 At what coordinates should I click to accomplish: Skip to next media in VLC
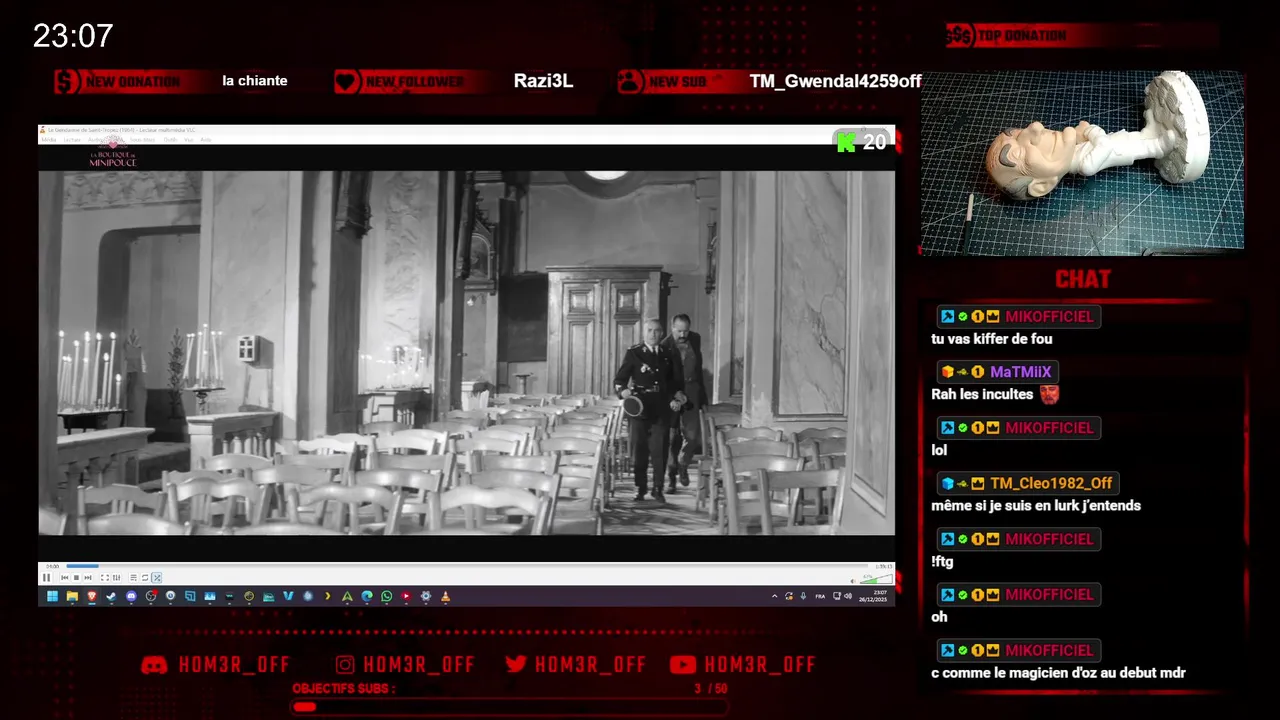click(88, 577)
